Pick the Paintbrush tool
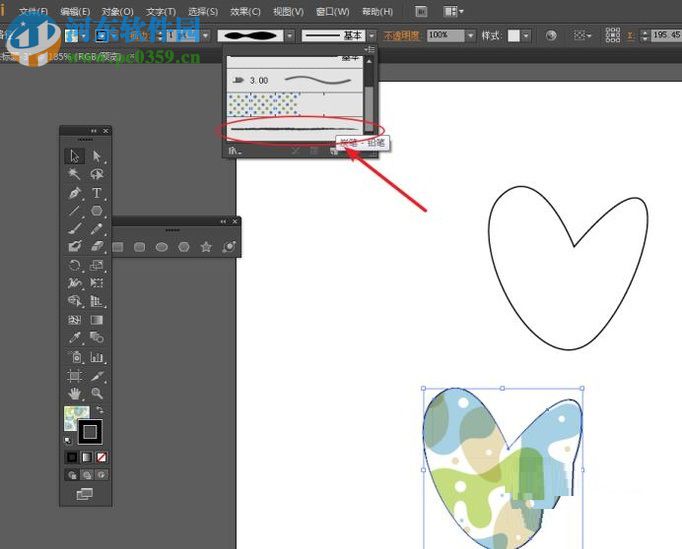 [x=75, y=229]
